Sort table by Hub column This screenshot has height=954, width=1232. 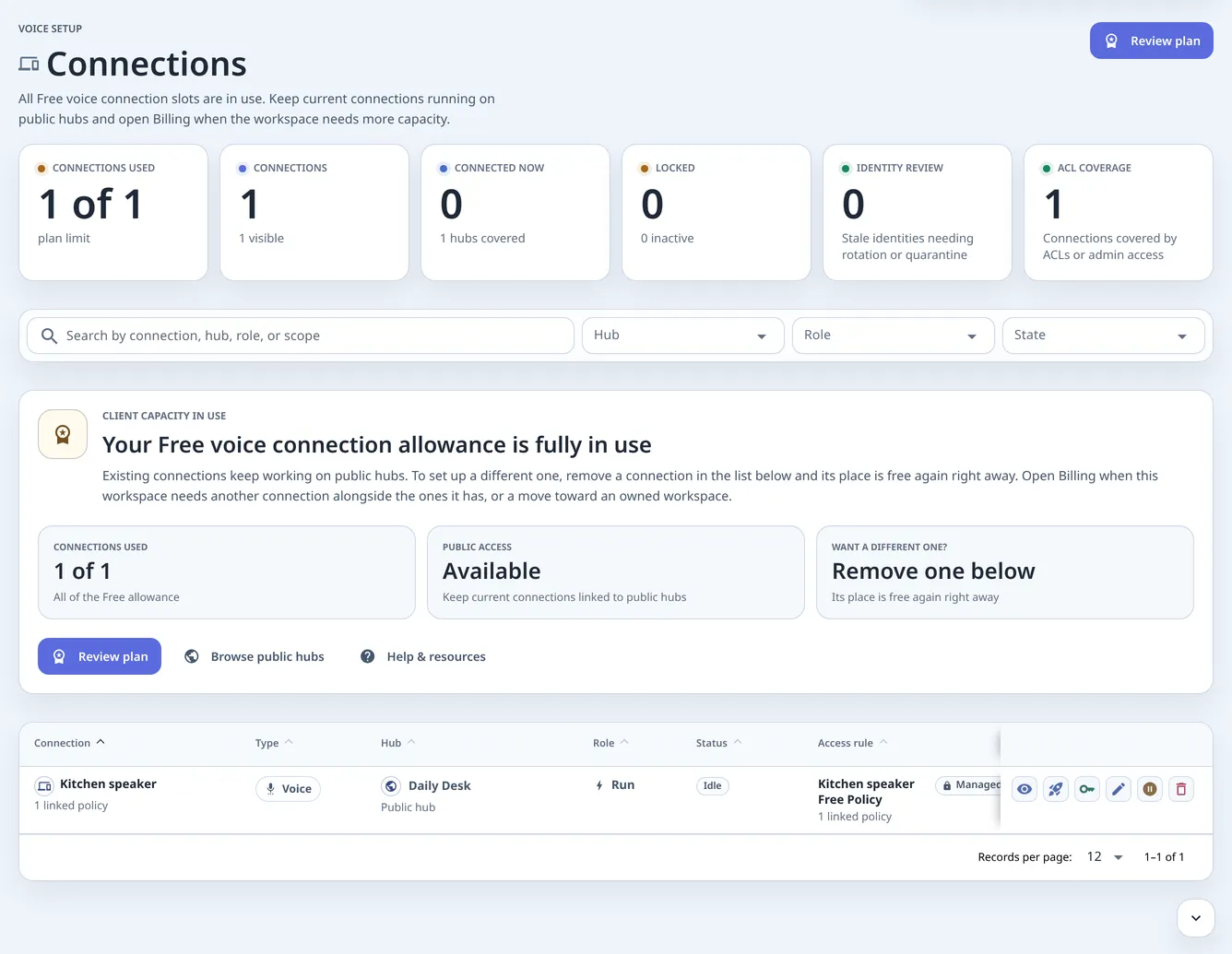pyautogui.click(x=398, y=743)
